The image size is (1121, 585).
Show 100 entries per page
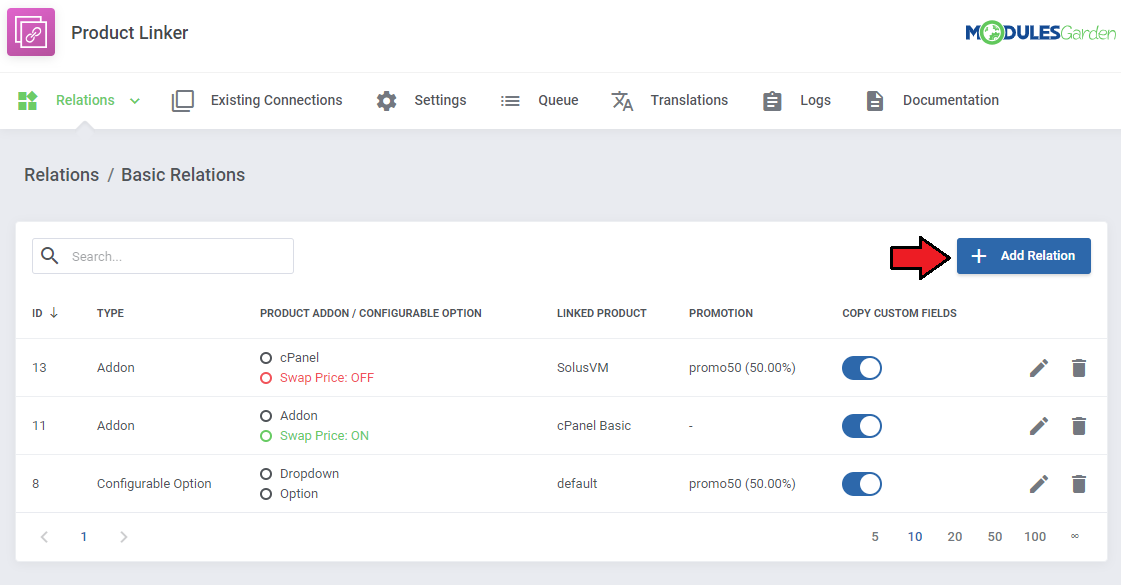1035,536
